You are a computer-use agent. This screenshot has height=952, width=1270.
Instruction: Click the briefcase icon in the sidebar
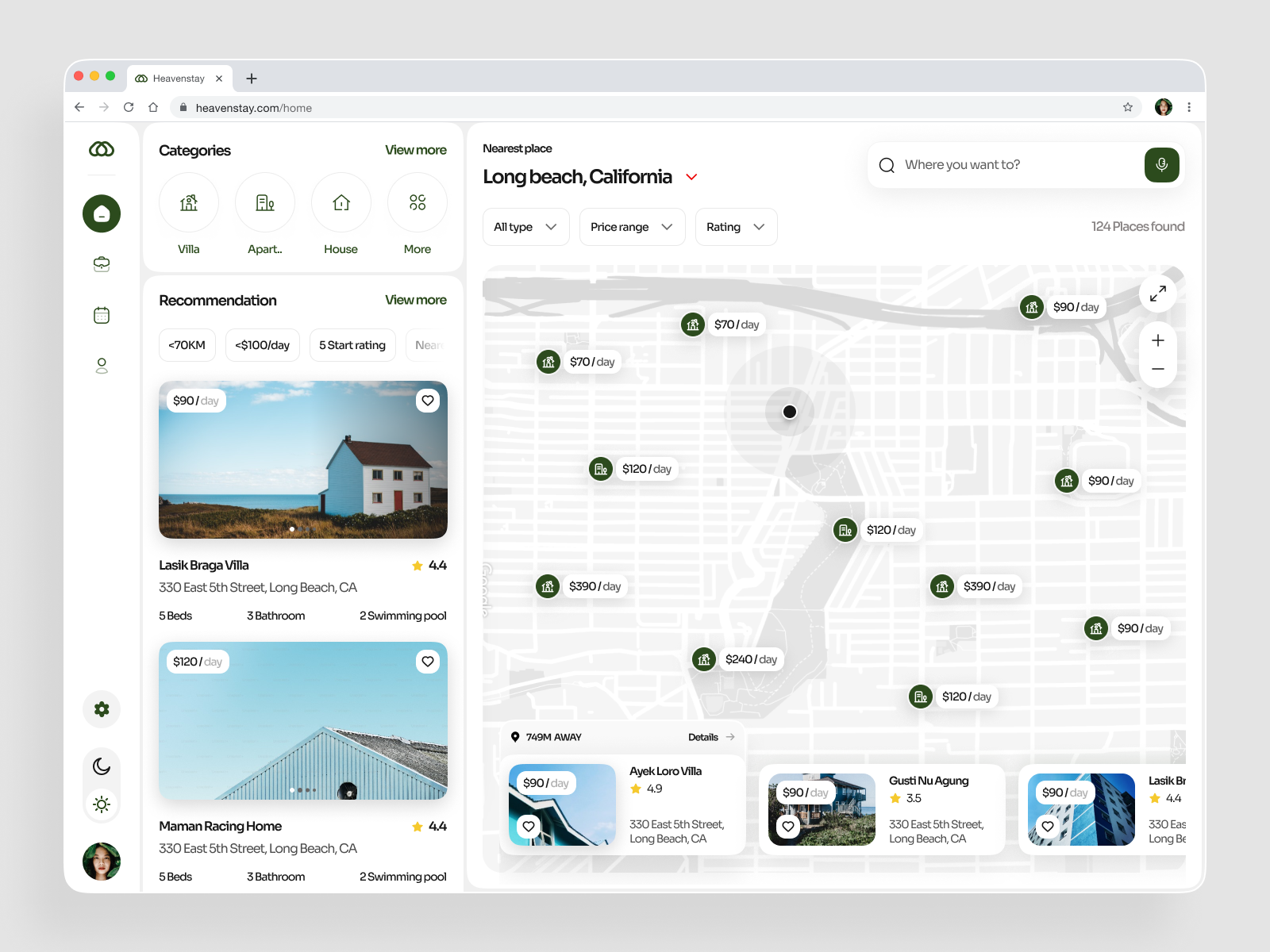tap(101, 264)
